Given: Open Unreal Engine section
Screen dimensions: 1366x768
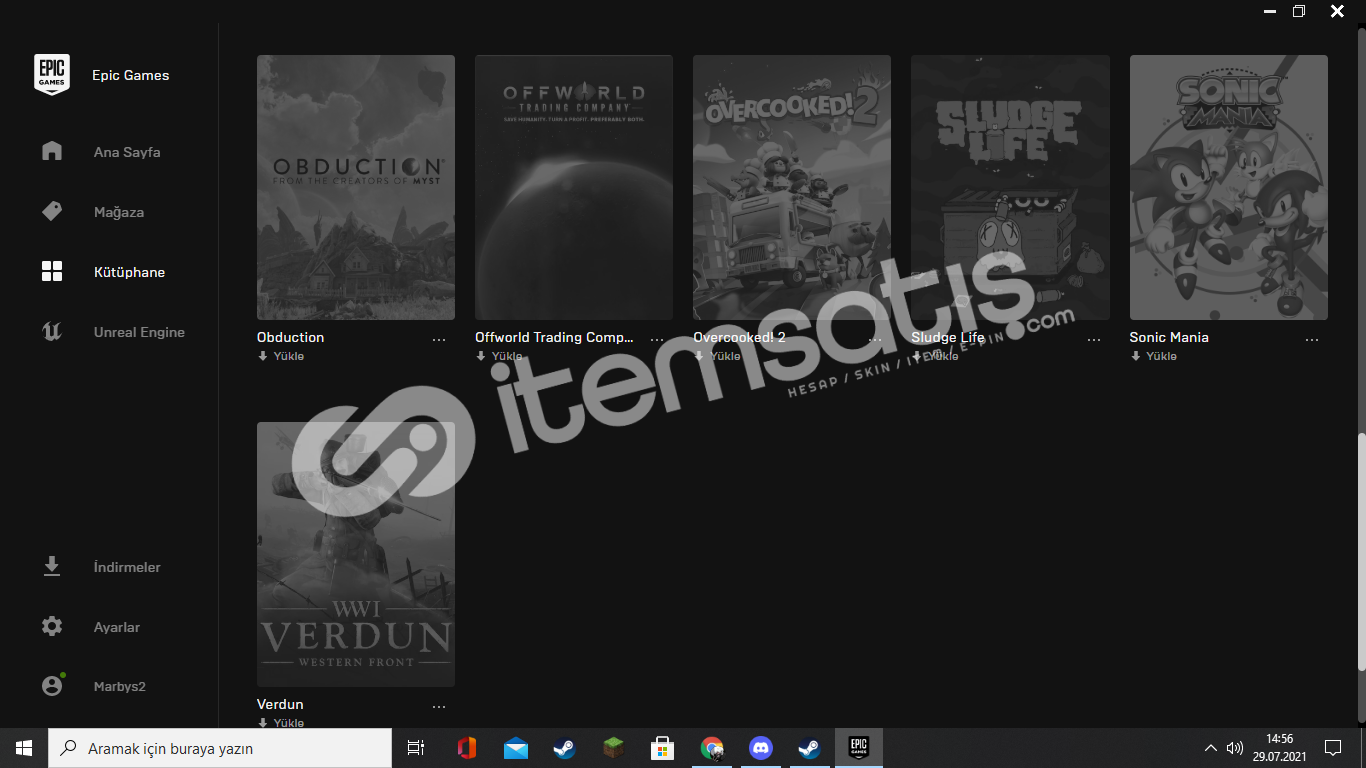Looking at the screenshot, I should [139, 332].
